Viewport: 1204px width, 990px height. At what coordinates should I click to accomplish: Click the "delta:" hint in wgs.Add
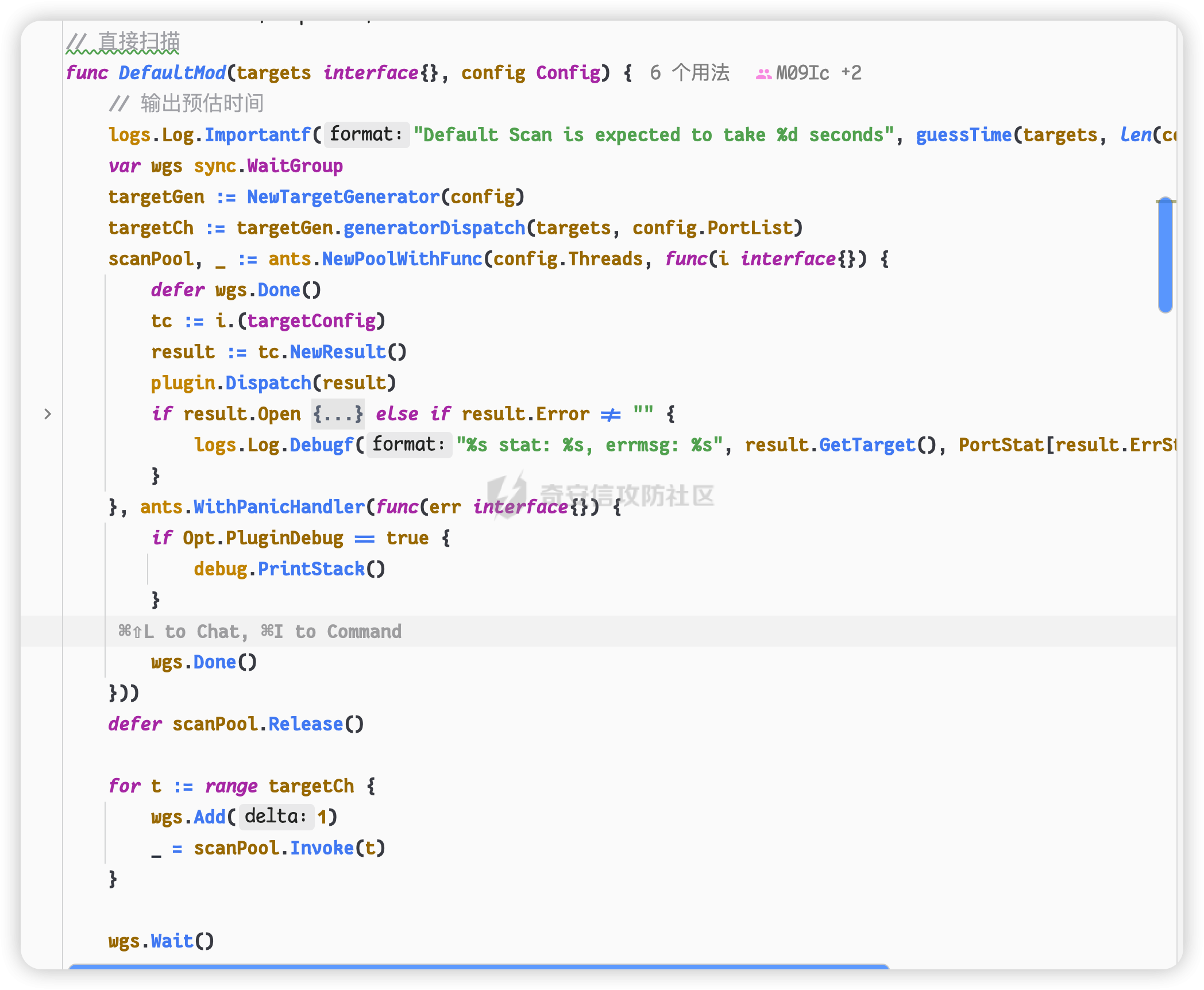(x=276, y=817)
